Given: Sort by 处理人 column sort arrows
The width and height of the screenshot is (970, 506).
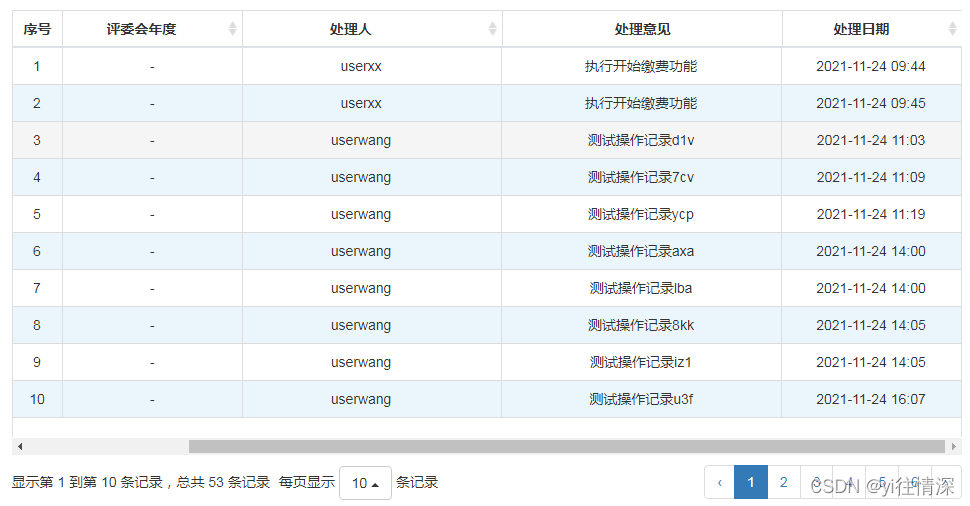Looking at the screenshot, I should coord(492,28).
